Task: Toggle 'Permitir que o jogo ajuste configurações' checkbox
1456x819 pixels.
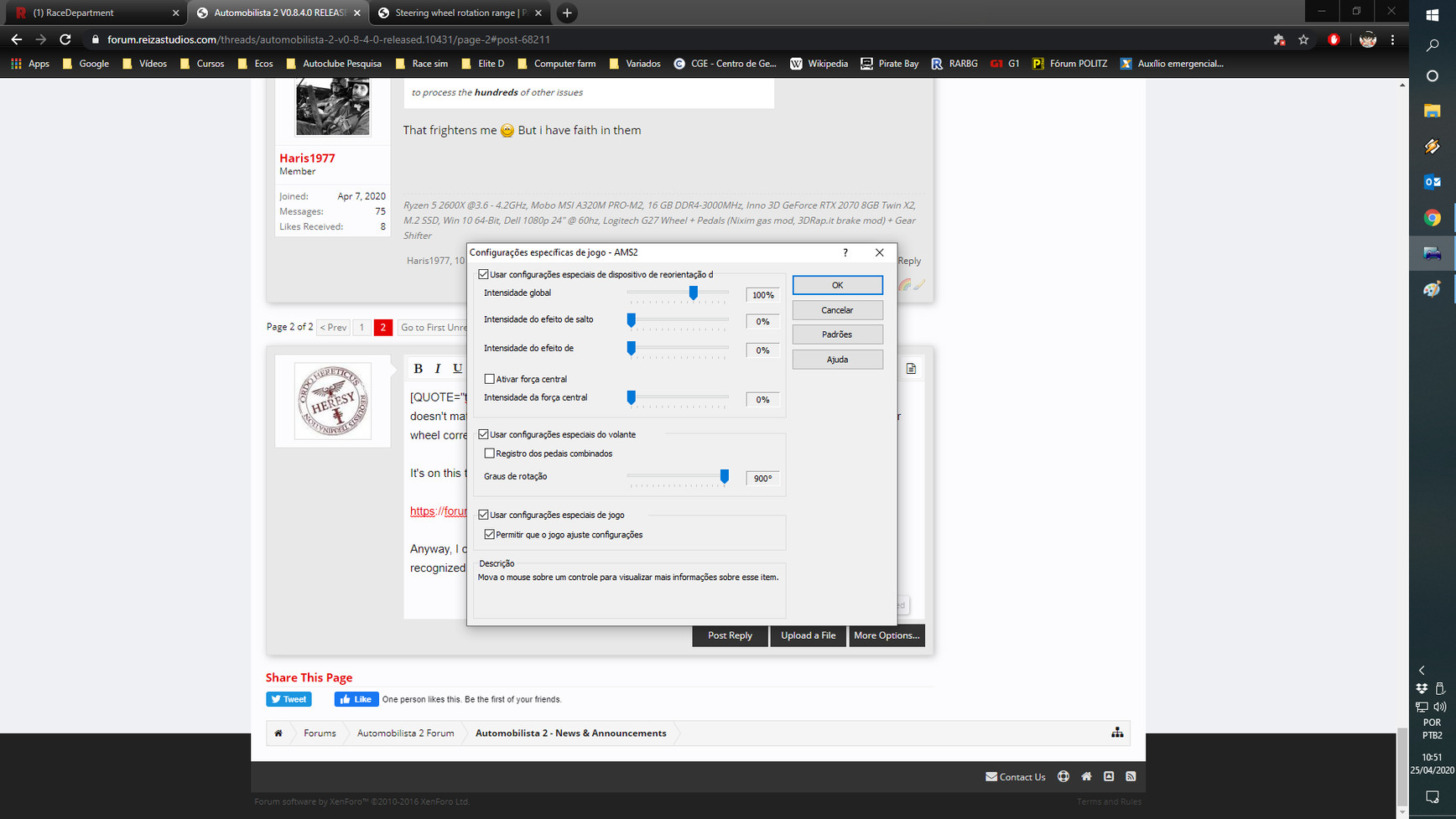Action: point(489,534)
